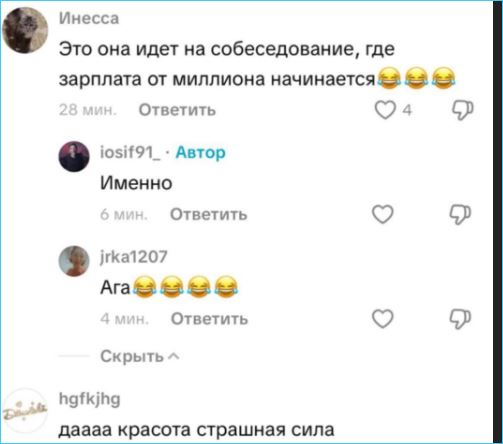Dislike iosif91_'s reply "Именно"
Image resolution: width=503 pixels, height=444 pixels.
click(460, 214)
